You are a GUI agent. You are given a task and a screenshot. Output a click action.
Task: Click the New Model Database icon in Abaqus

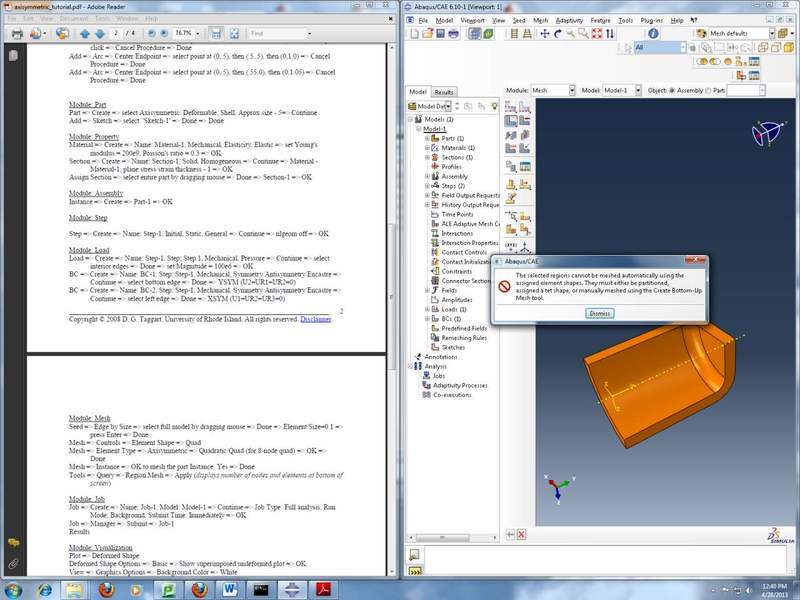click(414, 34)
